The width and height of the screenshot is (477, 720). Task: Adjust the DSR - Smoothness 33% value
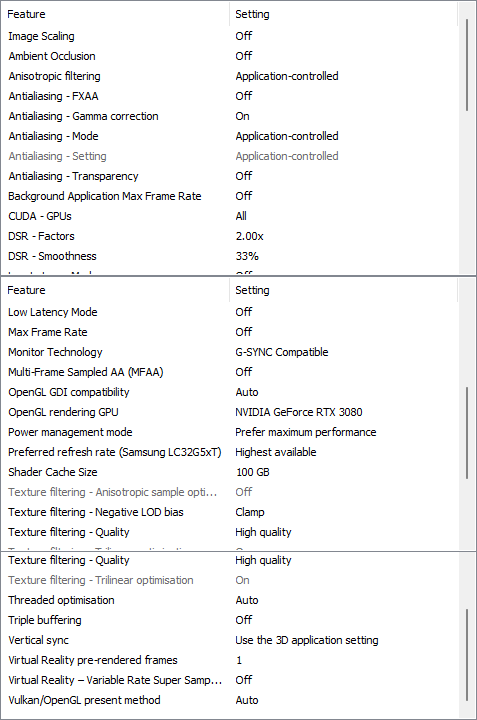[x=247, y=256]
